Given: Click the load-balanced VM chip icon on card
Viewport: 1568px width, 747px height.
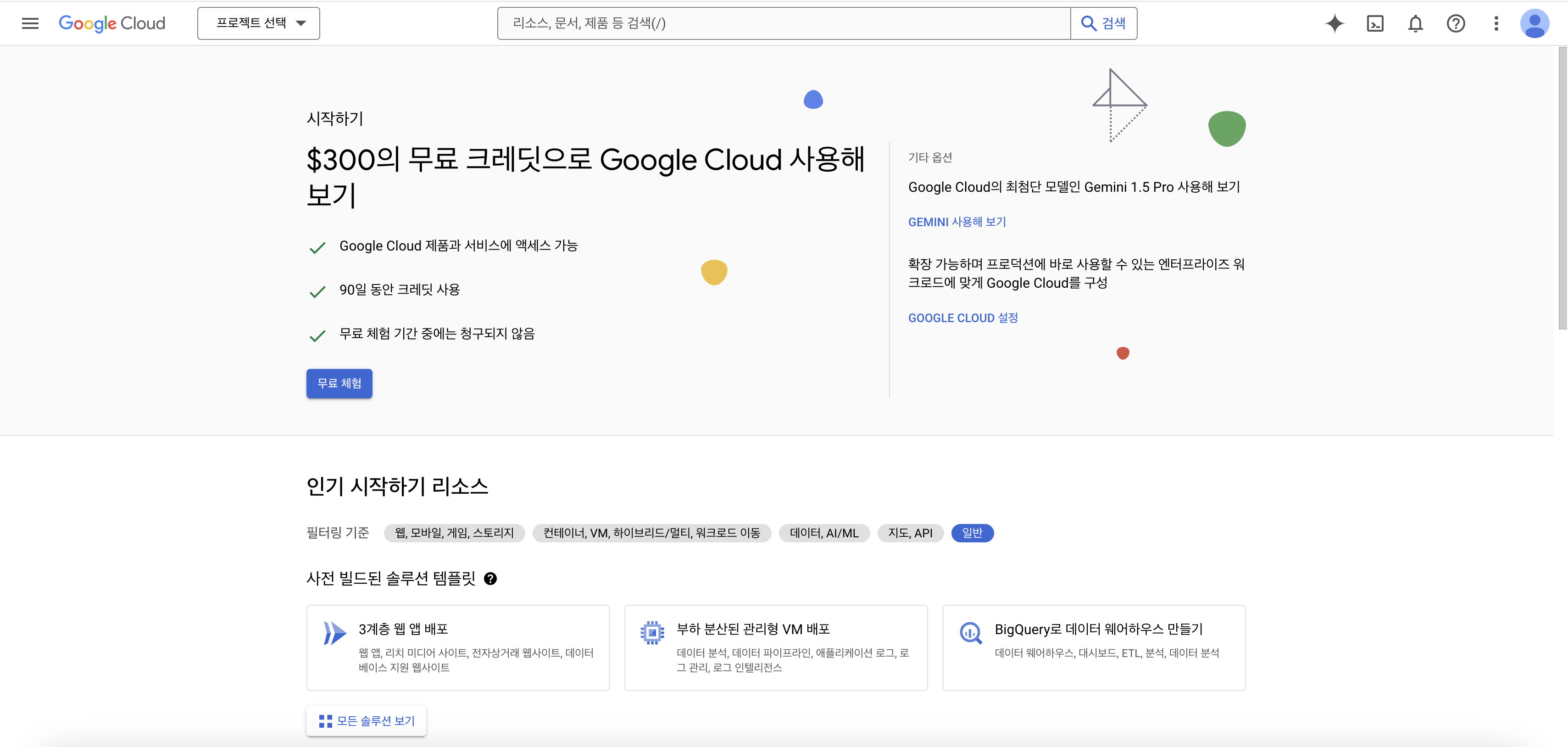Looking at the screenshot, I should click(x=652, y=633).
